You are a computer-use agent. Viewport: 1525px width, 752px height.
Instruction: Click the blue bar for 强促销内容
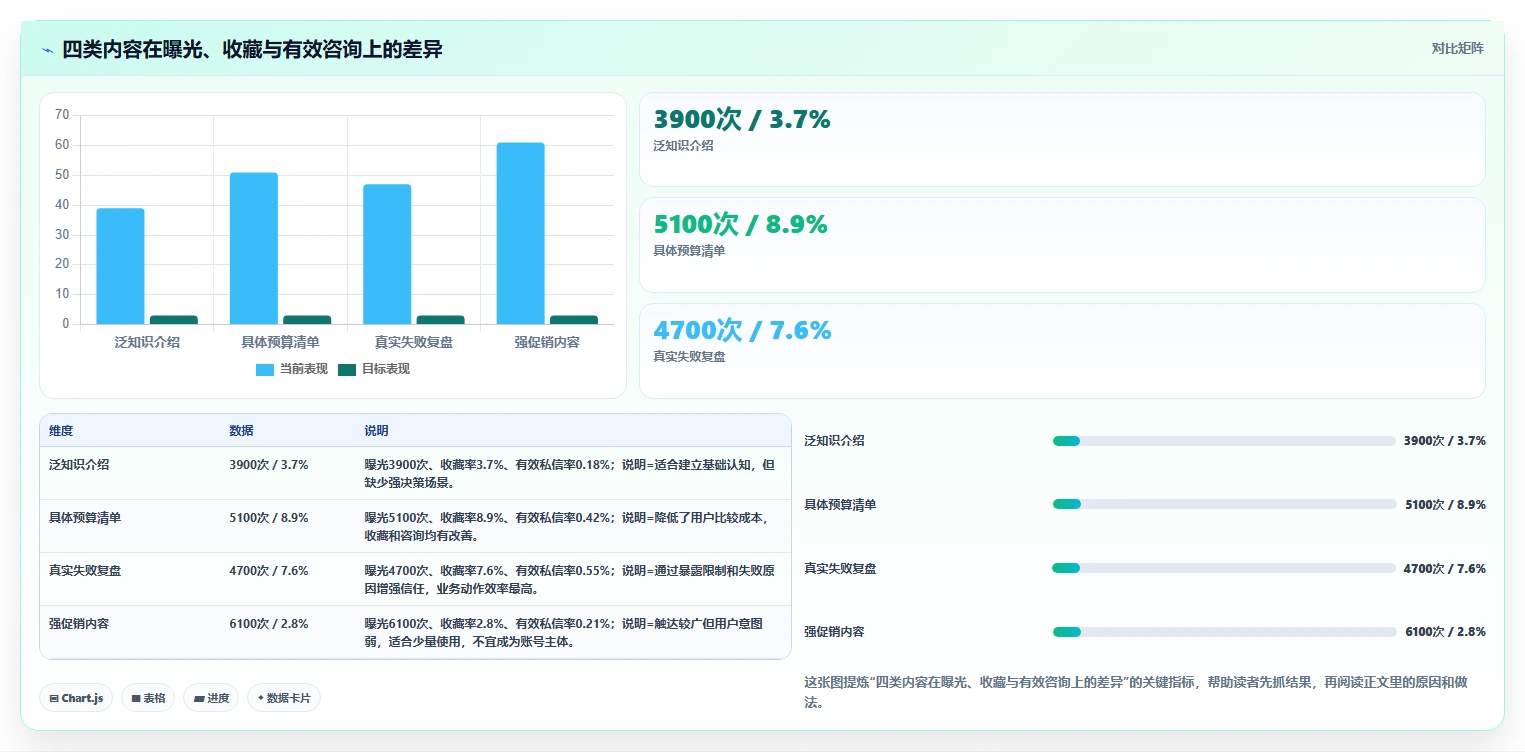(521, 233)
